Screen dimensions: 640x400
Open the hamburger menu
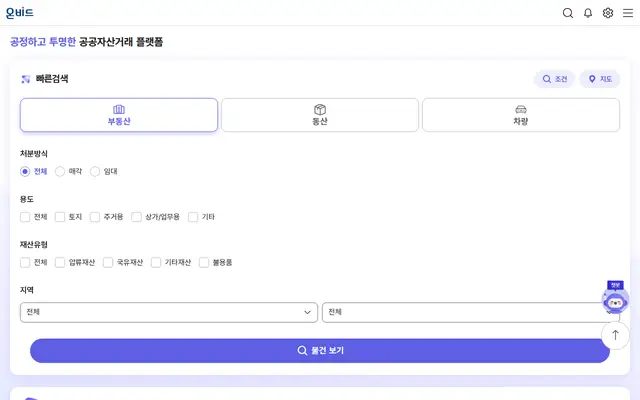pos(628,13)
